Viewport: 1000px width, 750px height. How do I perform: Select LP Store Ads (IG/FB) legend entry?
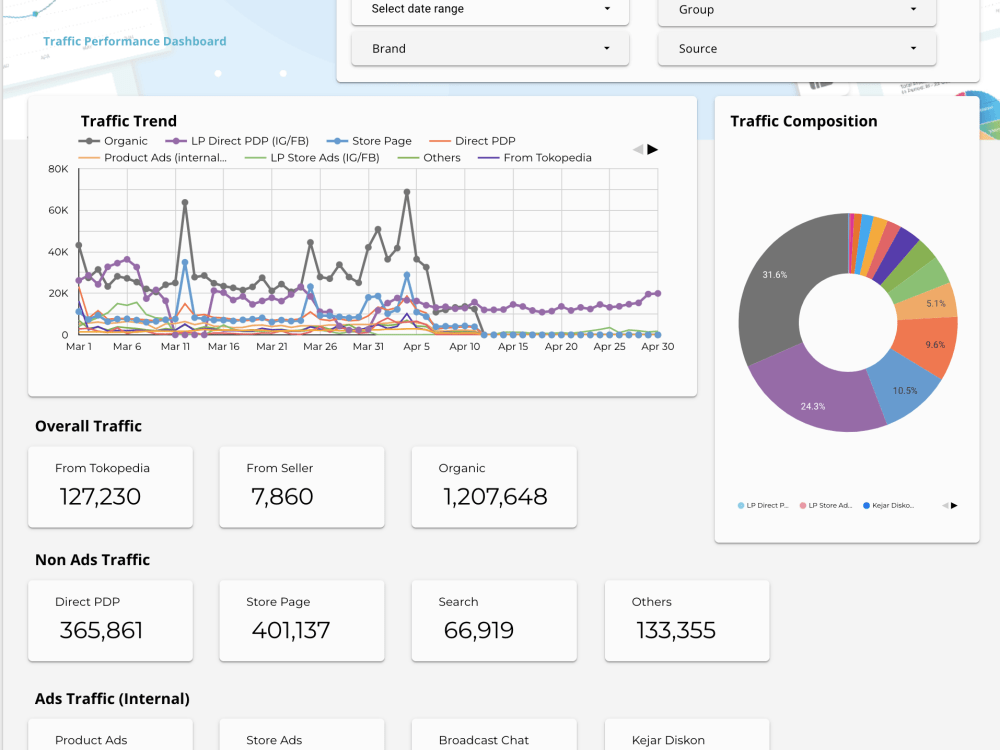[x=312, y=158]
